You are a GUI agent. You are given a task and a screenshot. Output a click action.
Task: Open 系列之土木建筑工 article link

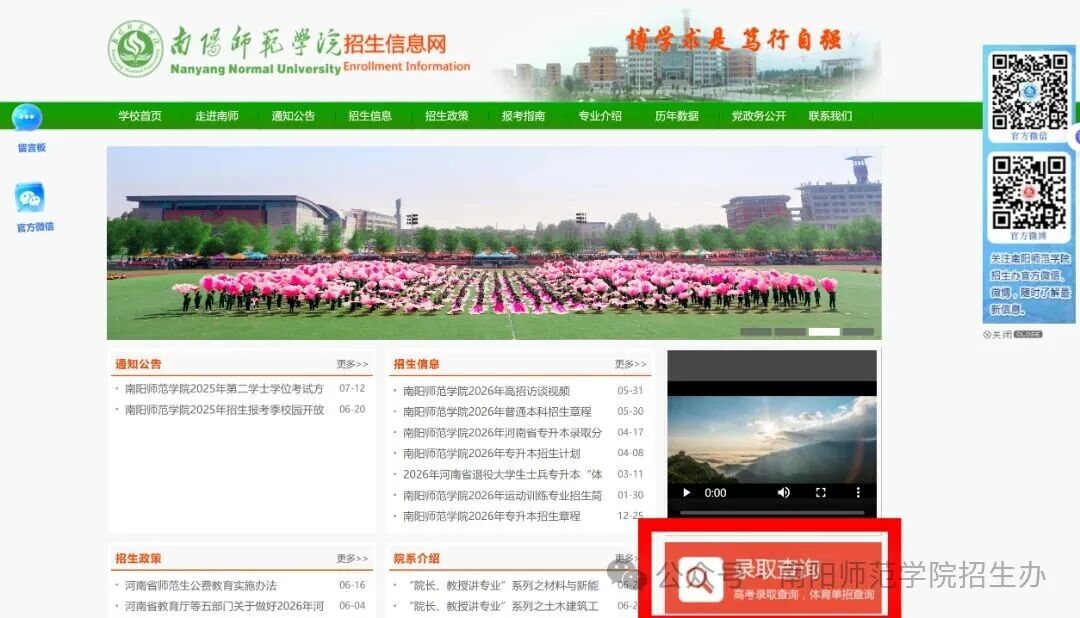click(503, 606)
